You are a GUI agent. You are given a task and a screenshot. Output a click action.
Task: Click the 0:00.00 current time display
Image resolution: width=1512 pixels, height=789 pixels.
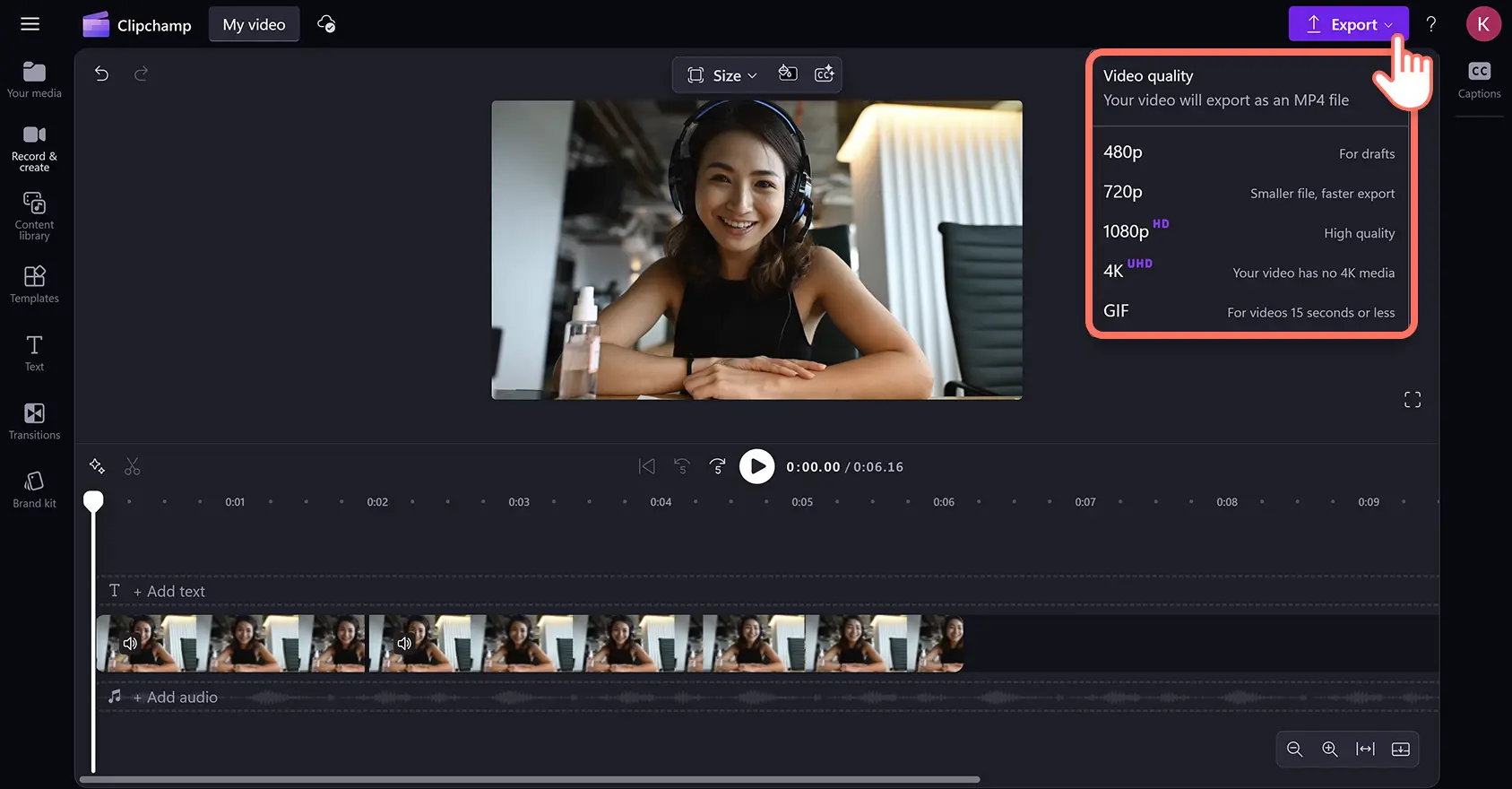(x=813, y=467)
